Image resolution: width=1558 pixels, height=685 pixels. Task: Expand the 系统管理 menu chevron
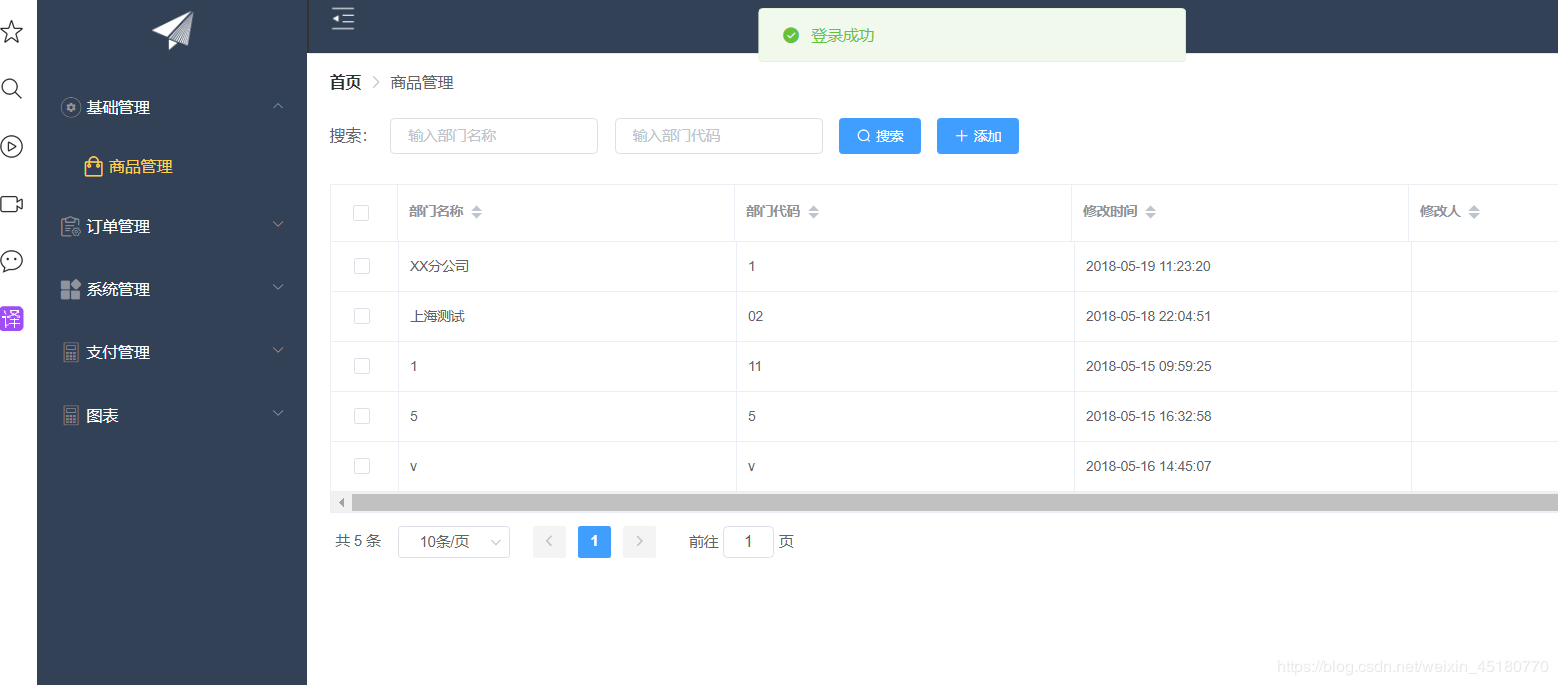point(279,288)
